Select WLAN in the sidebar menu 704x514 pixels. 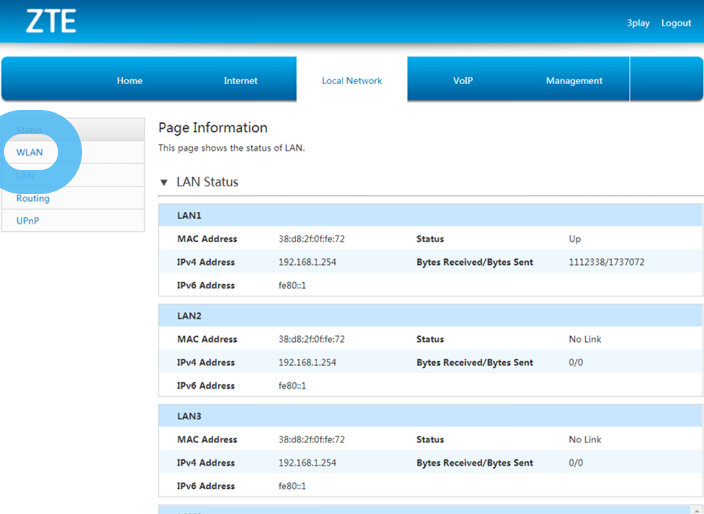click(x=30, y=152)
